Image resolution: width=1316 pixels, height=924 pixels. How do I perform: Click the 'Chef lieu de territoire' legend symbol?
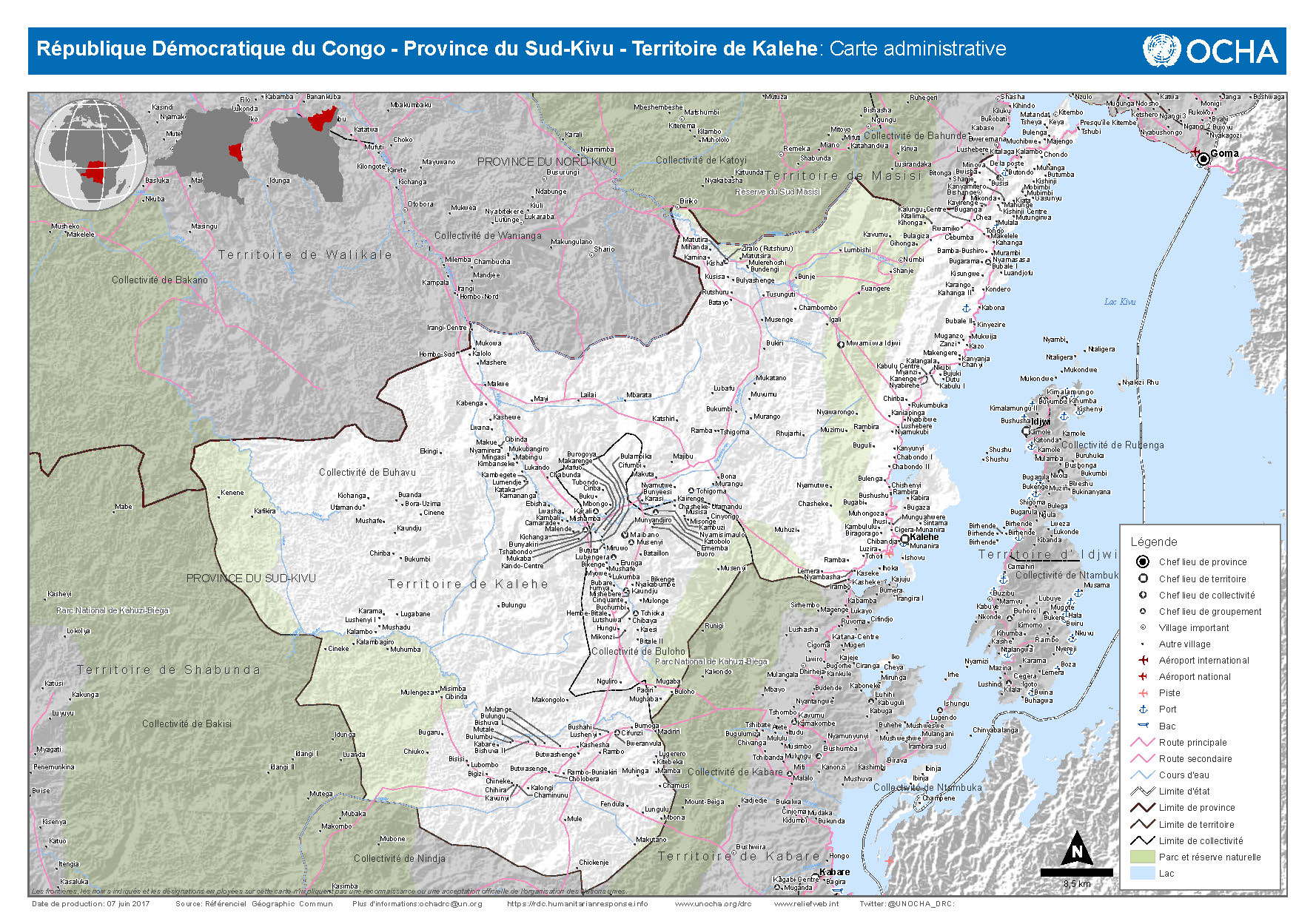[x=1143, y=579]
